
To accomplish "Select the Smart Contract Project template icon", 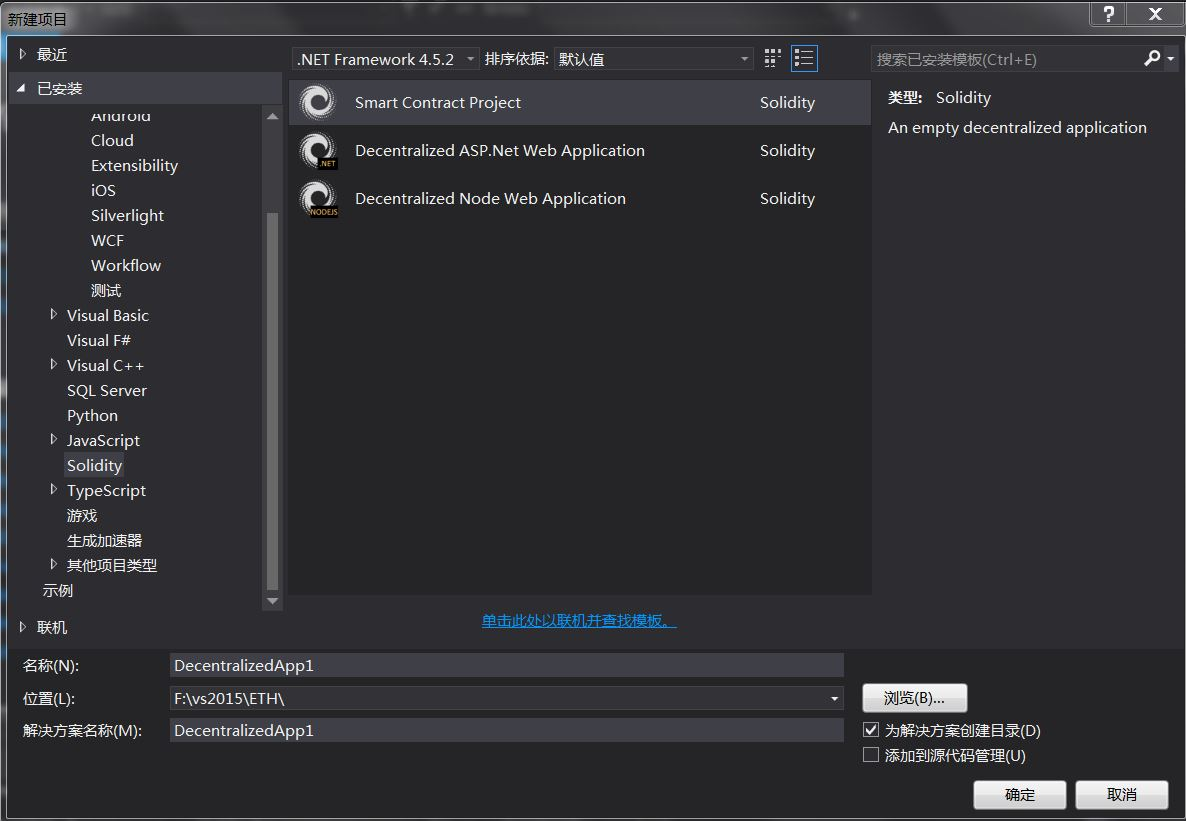I will coord(318,102).
